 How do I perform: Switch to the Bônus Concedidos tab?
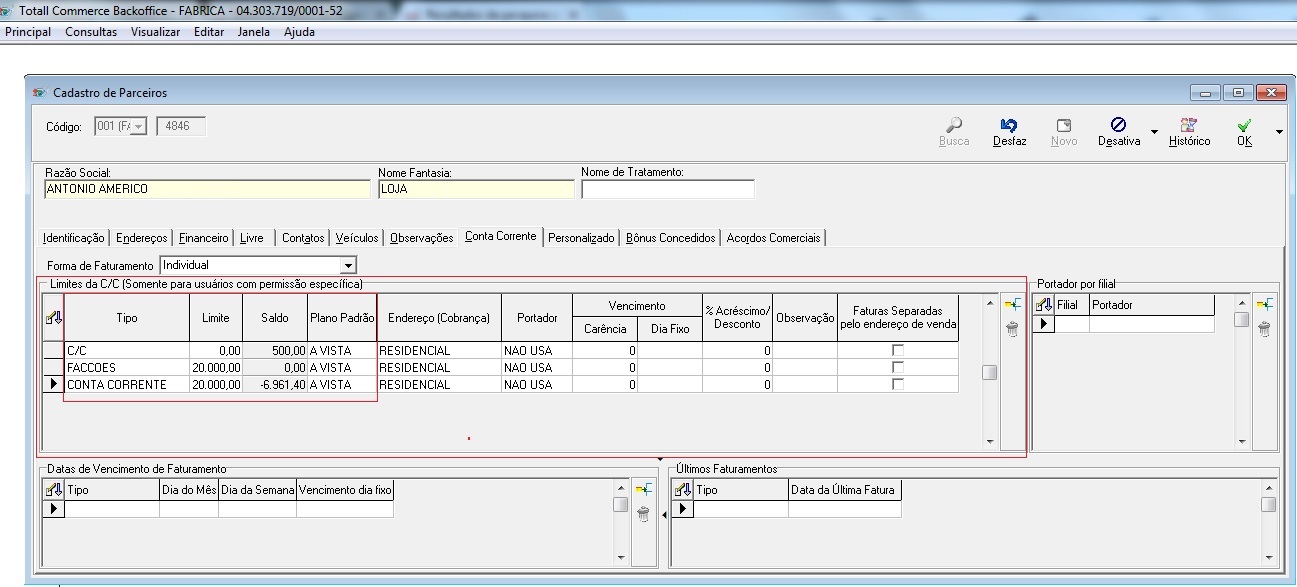click(x=671, y=238)
